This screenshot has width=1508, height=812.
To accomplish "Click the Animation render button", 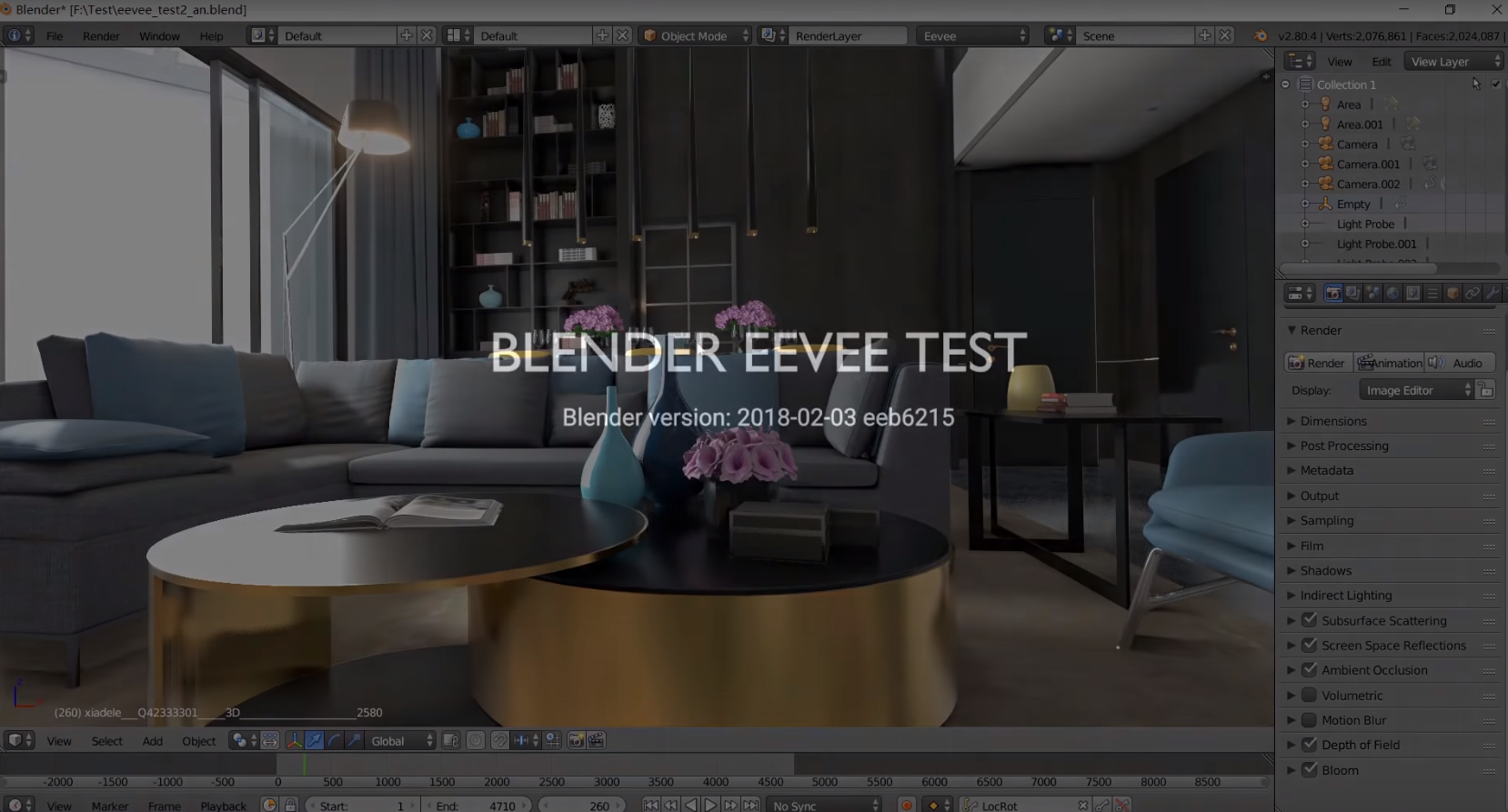I will click(x=1389, y=363).
